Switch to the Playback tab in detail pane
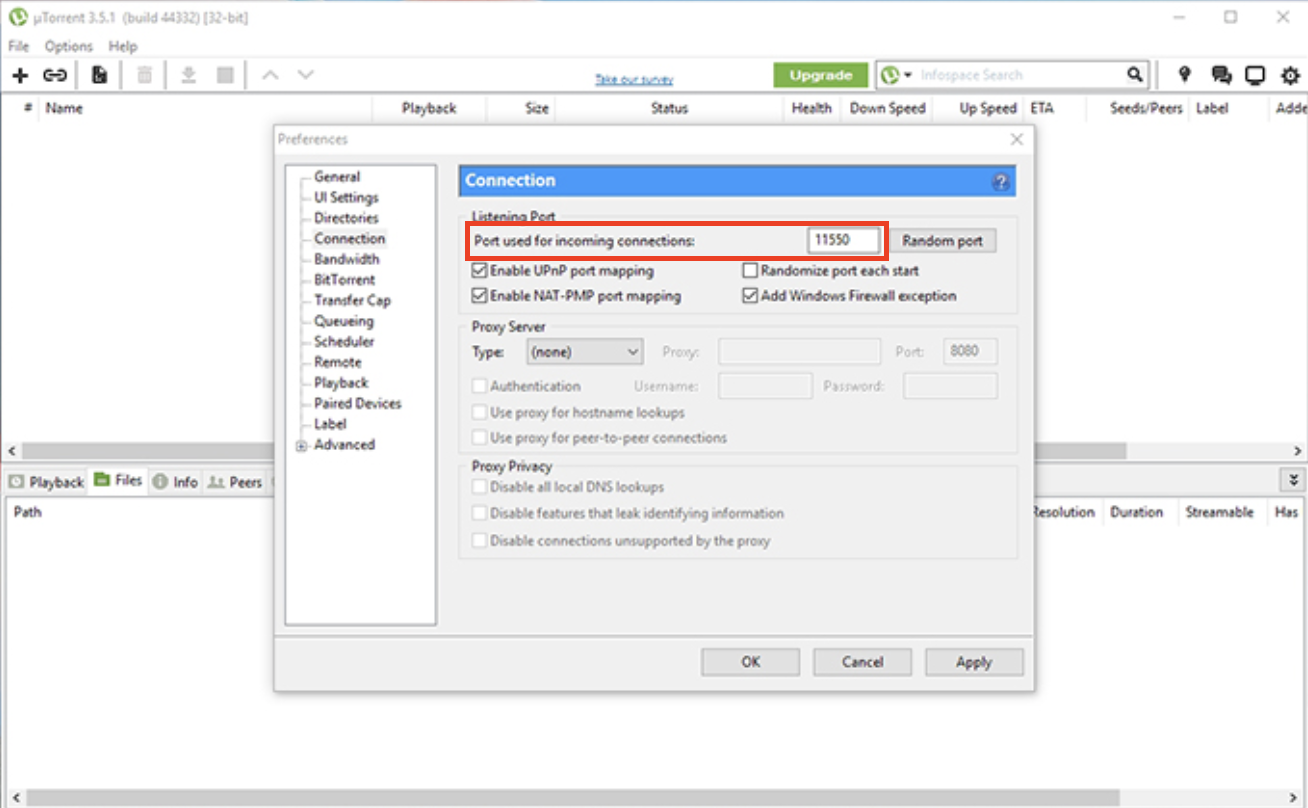The width and height of the screenshot is (1308, 808). coord(46,482)
